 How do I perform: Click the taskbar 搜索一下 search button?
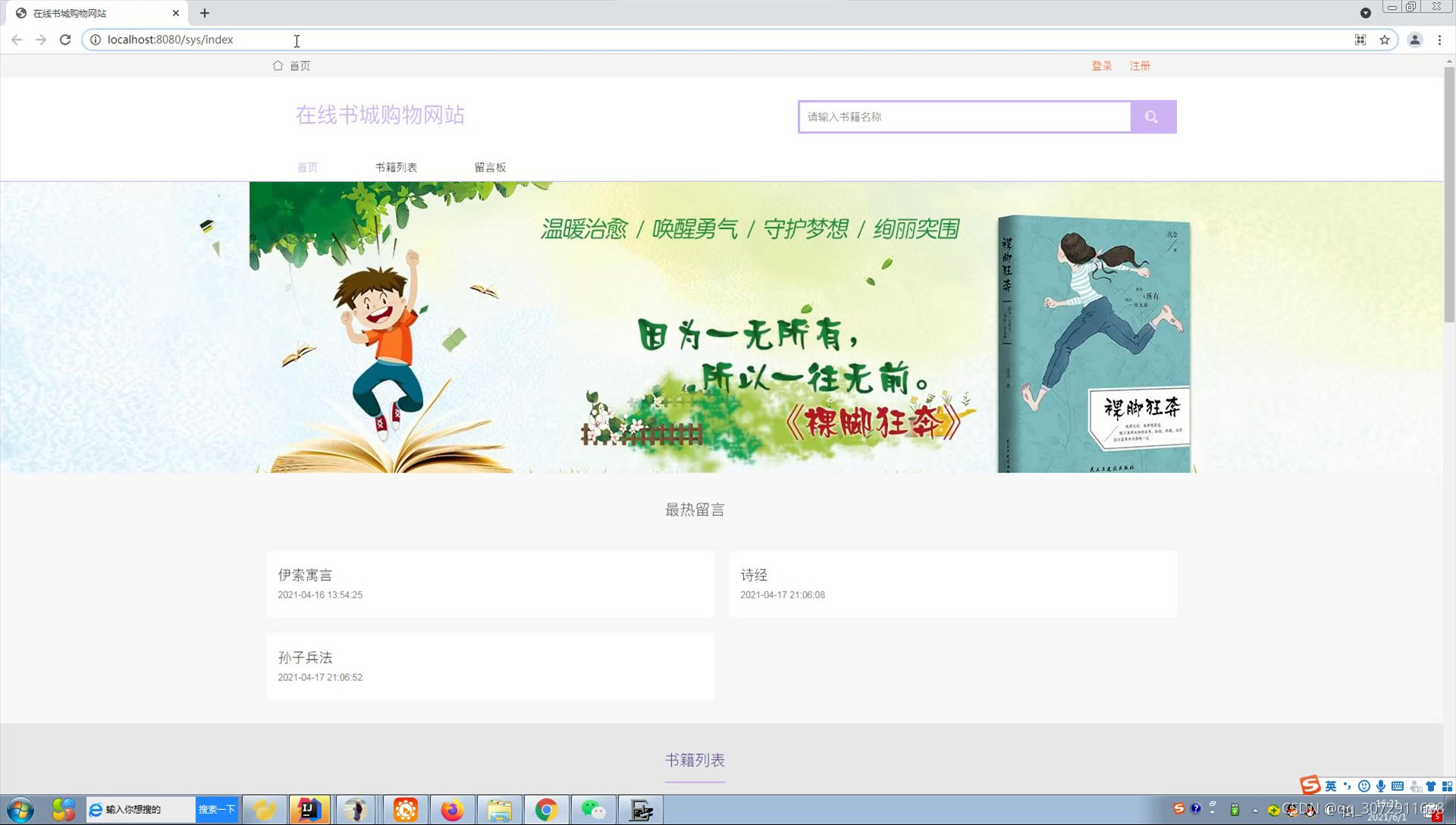pos(217,810)
